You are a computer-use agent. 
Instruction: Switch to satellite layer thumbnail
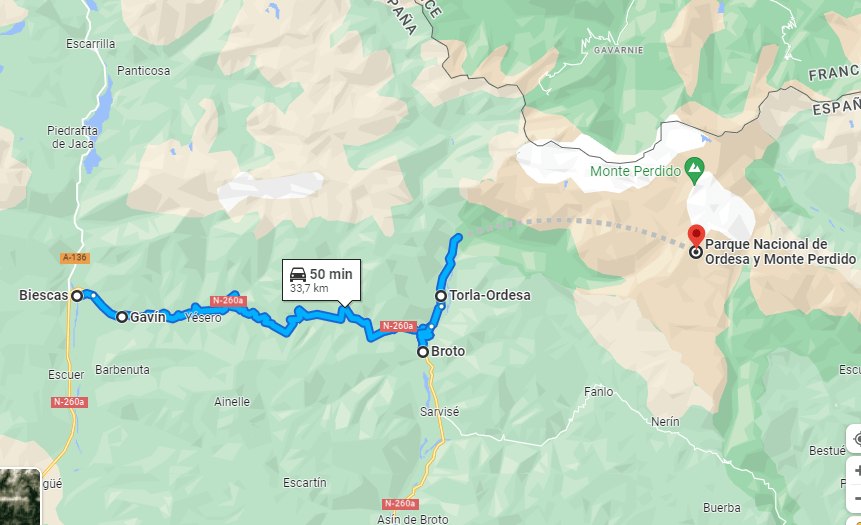20,496
